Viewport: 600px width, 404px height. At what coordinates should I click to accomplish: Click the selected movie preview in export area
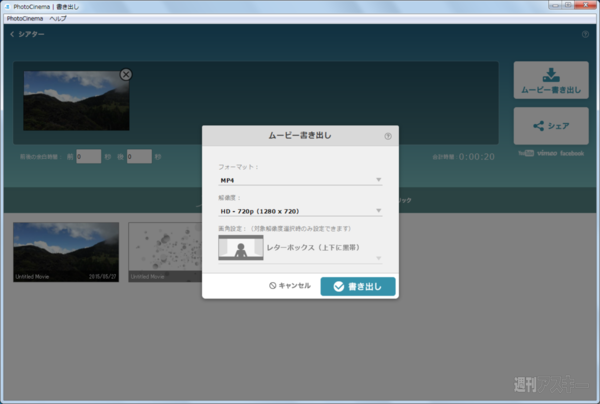click(x=76, y=101)
